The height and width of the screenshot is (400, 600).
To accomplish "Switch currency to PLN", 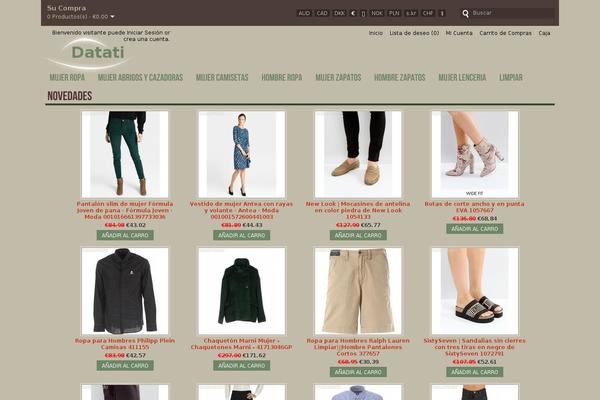I will tap(394, 13).
